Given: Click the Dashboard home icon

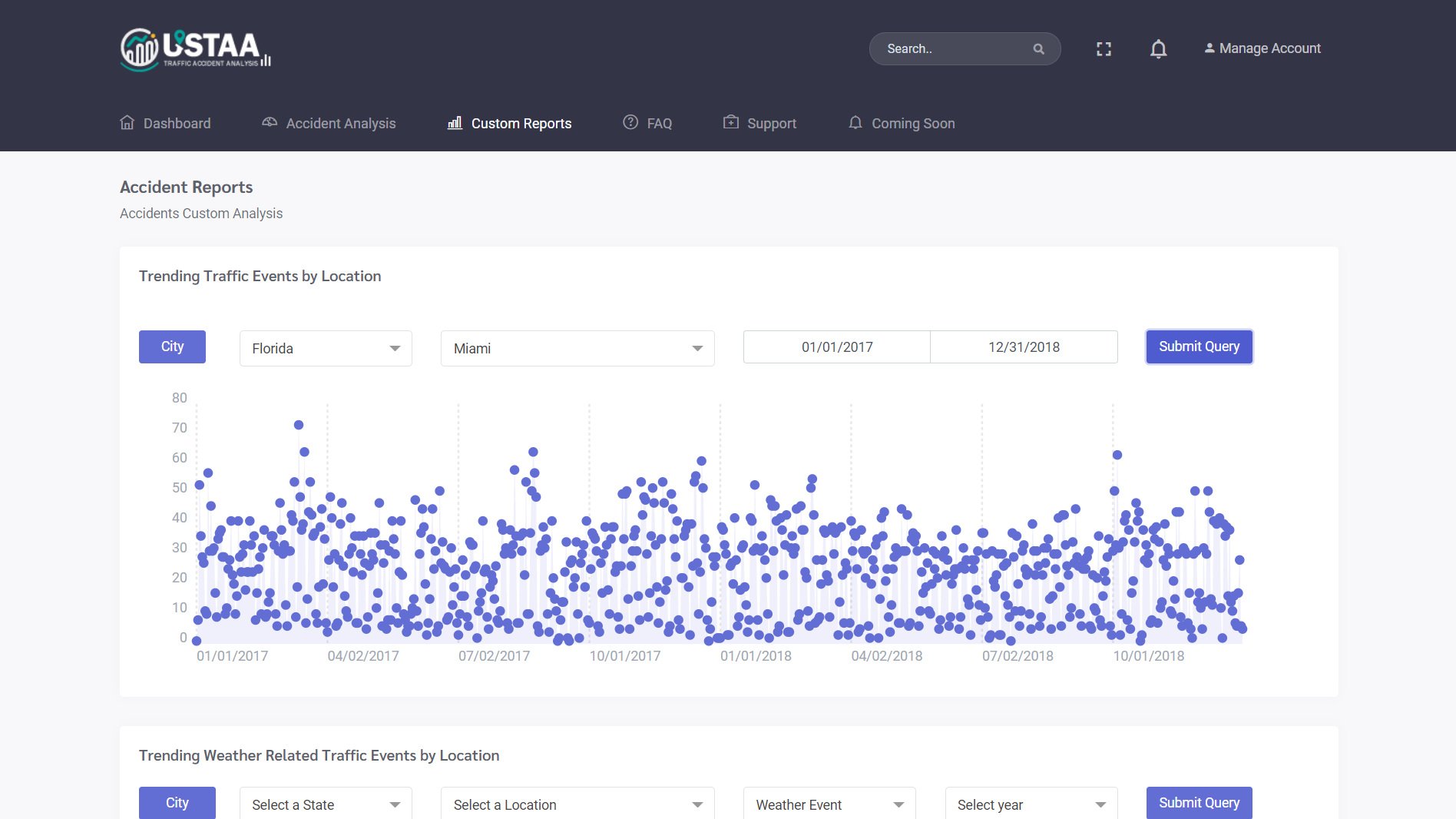Looking at the screenshot, I should tap(127, 123).
